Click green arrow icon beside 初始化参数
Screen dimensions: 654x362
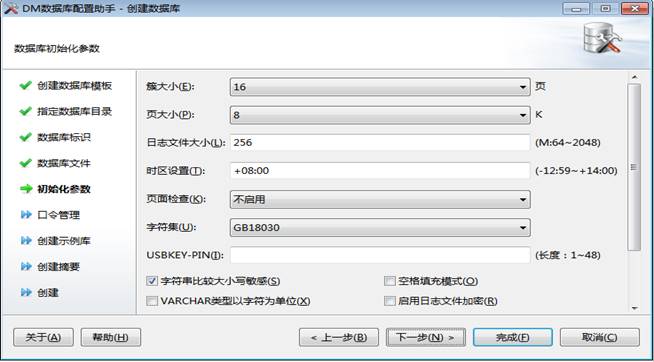tap(26, 189)
